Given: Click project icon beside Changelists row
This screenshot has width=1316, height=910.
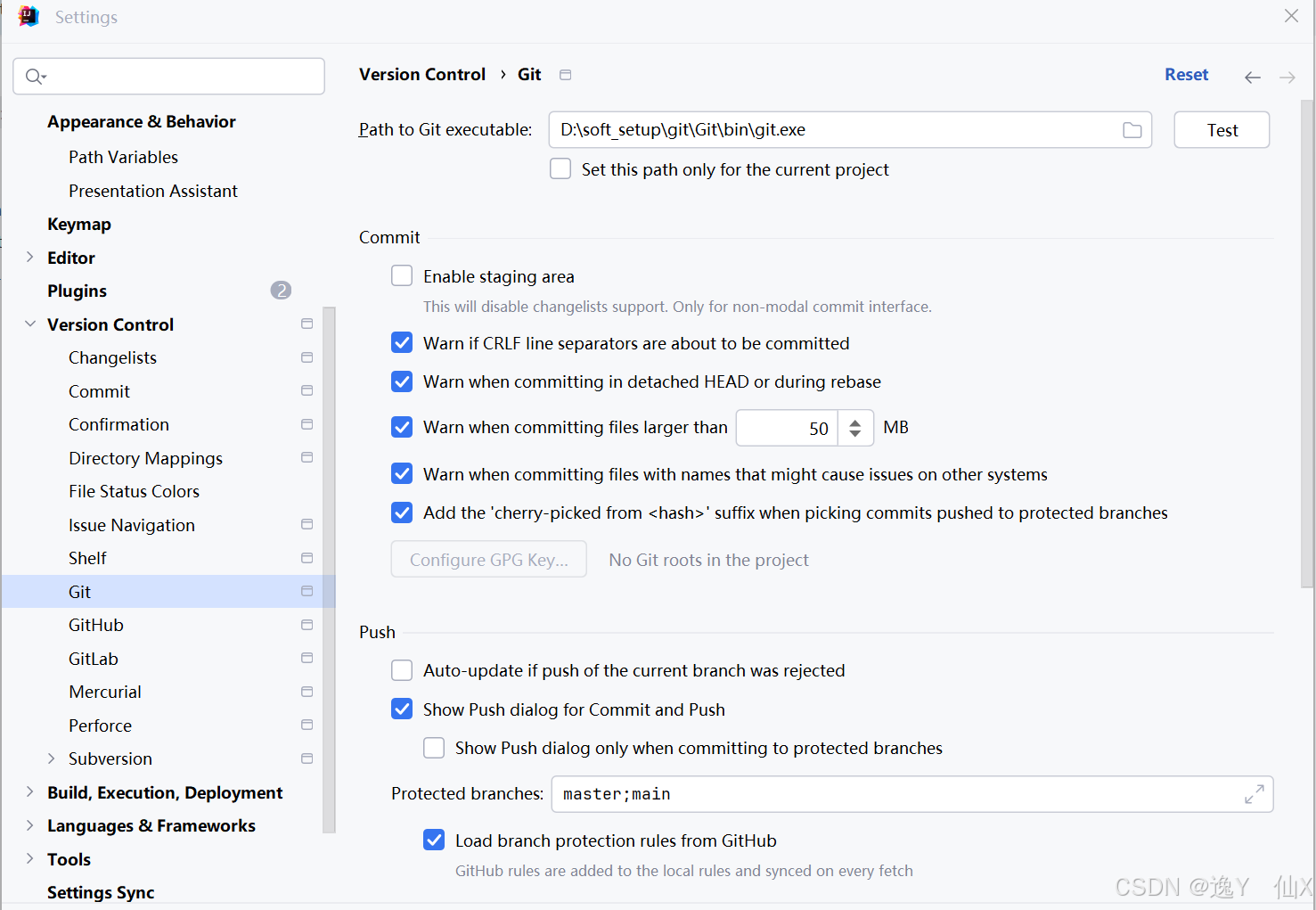Looking at the screenshot, I should tap(307, 357).
